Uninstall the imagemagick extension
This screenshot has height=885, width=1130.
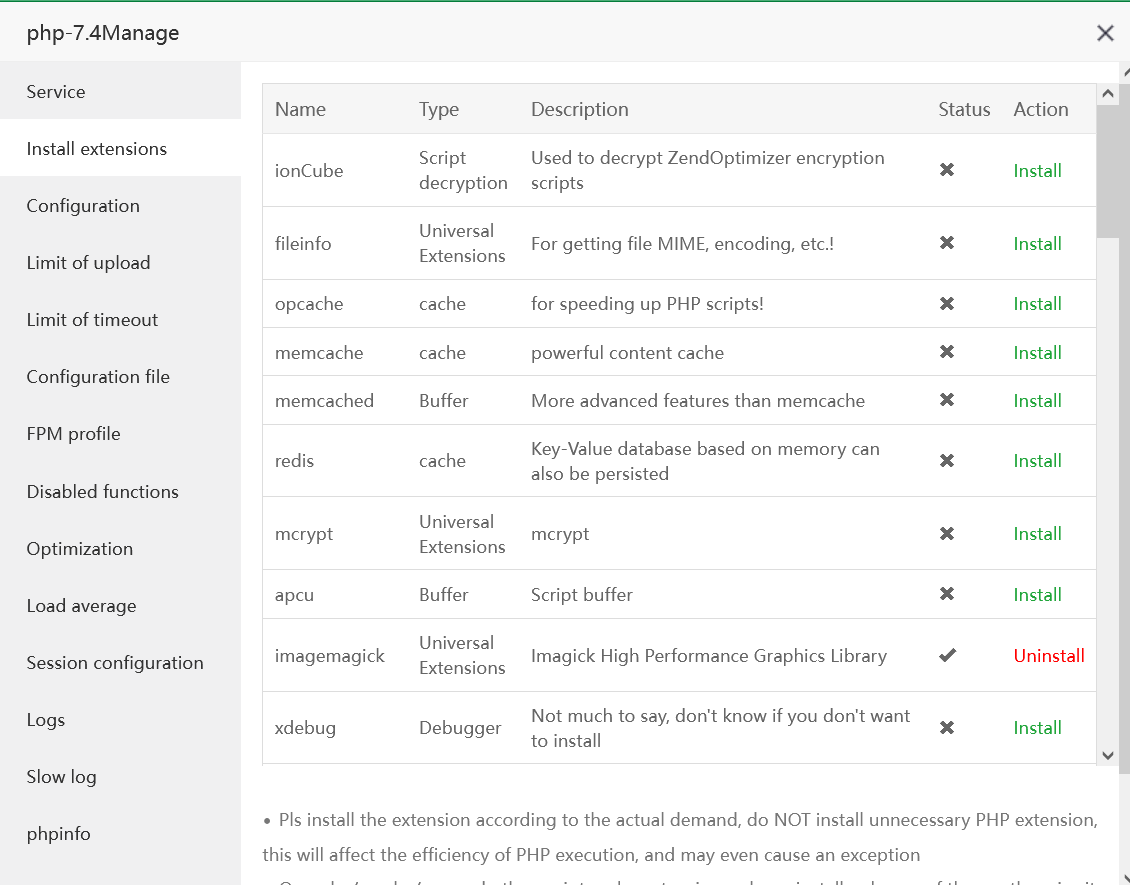point(1049,656)
